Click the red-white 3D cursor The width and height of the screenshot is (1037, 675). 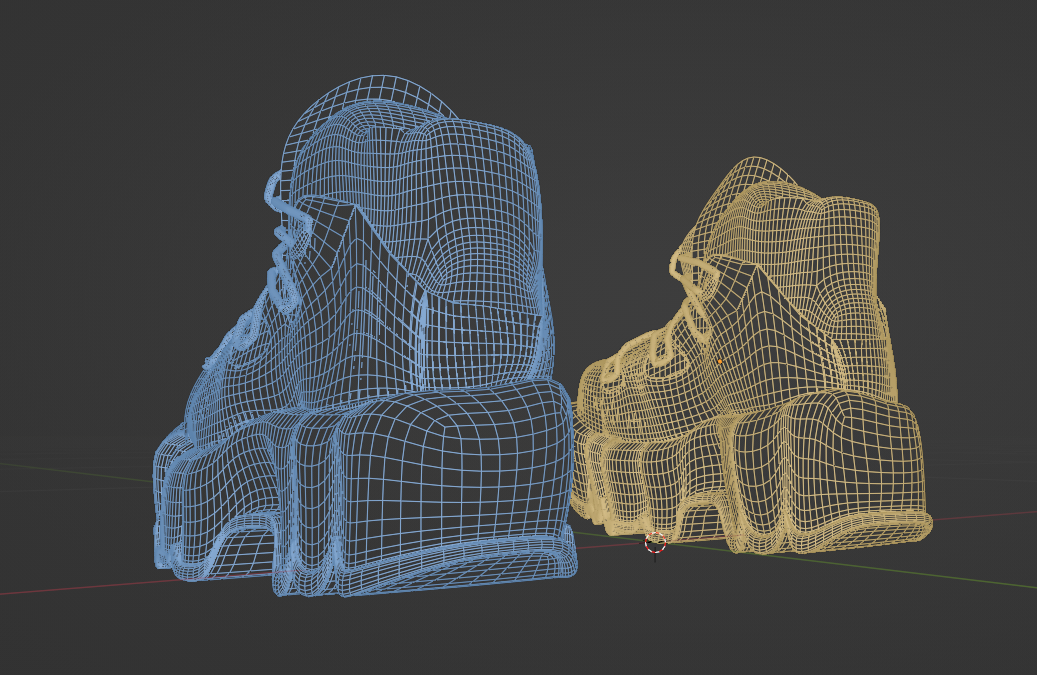pyautogui.click(x=655, y=542)
